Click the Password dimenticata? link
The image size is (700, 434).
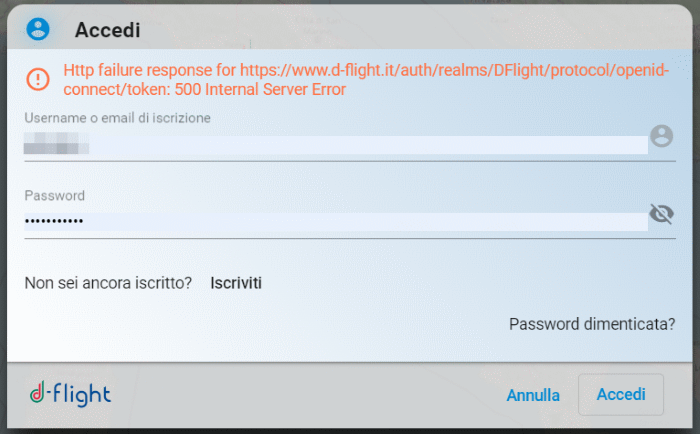click(x=591, y=324)
